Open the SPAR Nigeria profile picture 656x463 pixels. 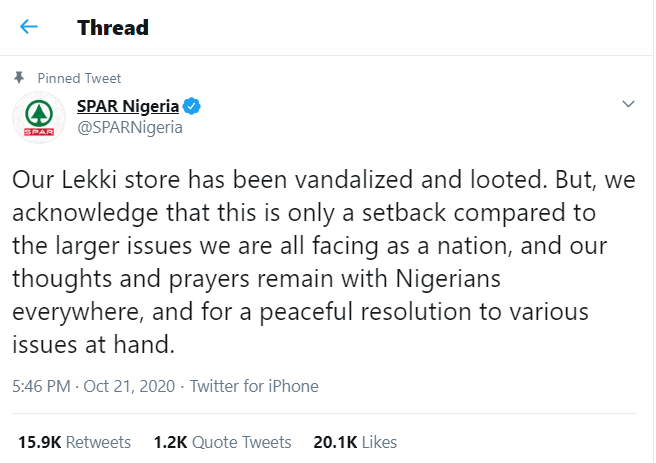click(x=39, y=117)
